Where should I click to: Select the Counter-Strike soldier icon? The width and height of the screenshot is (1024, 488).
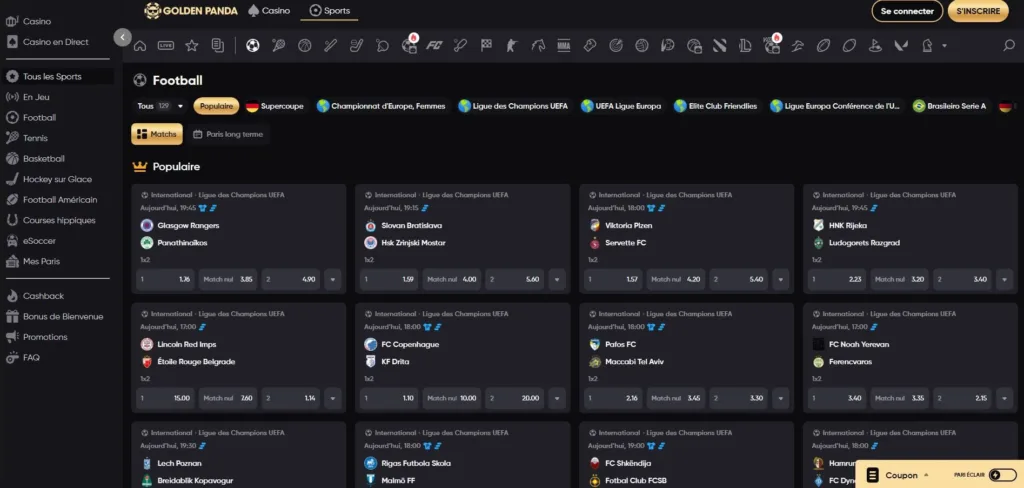coord(511,46)
